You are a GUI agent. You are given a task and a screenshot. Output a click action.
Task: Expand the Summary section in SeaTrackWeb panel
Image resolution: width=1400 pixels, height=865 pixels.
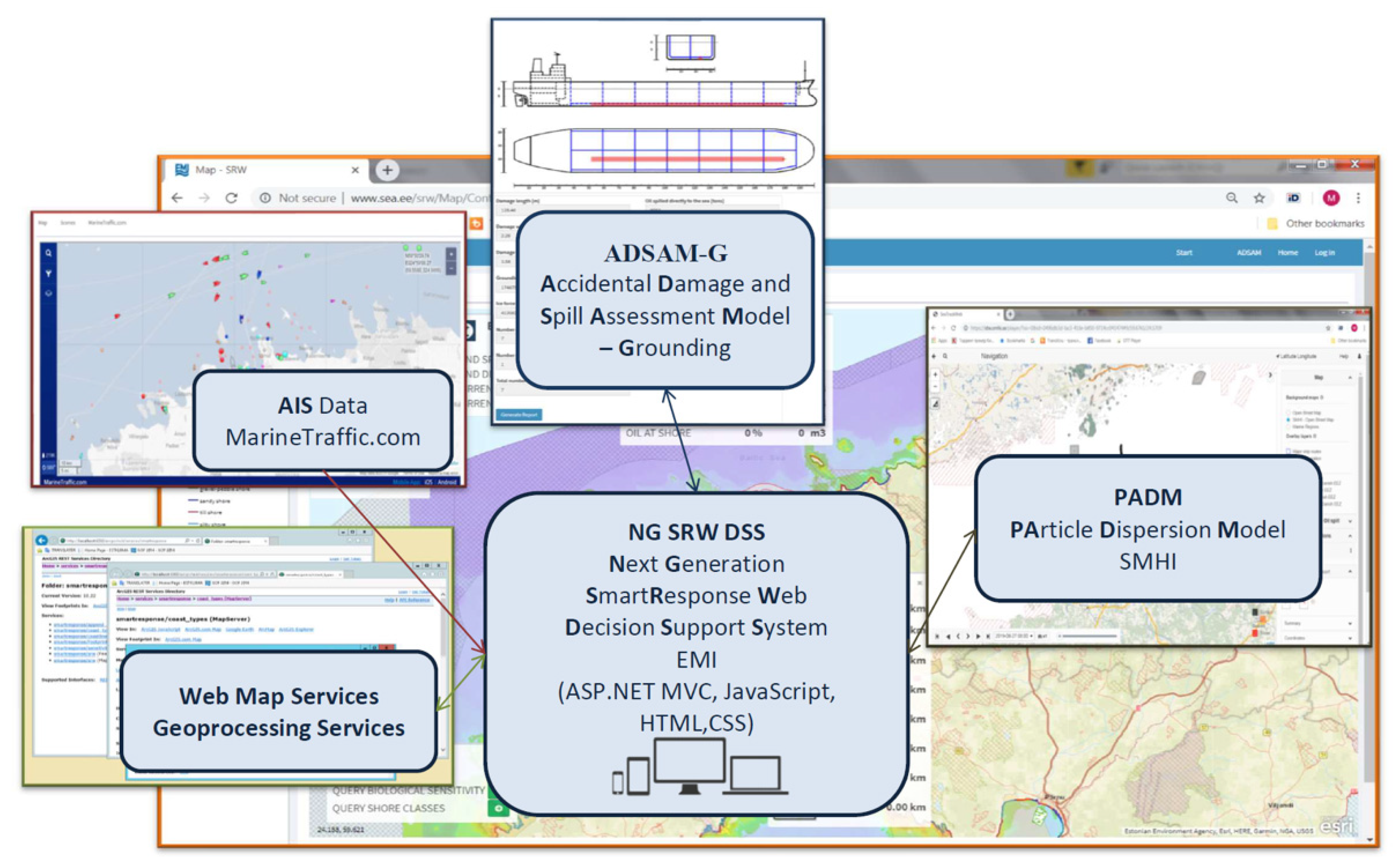(x=1350, y=623)
